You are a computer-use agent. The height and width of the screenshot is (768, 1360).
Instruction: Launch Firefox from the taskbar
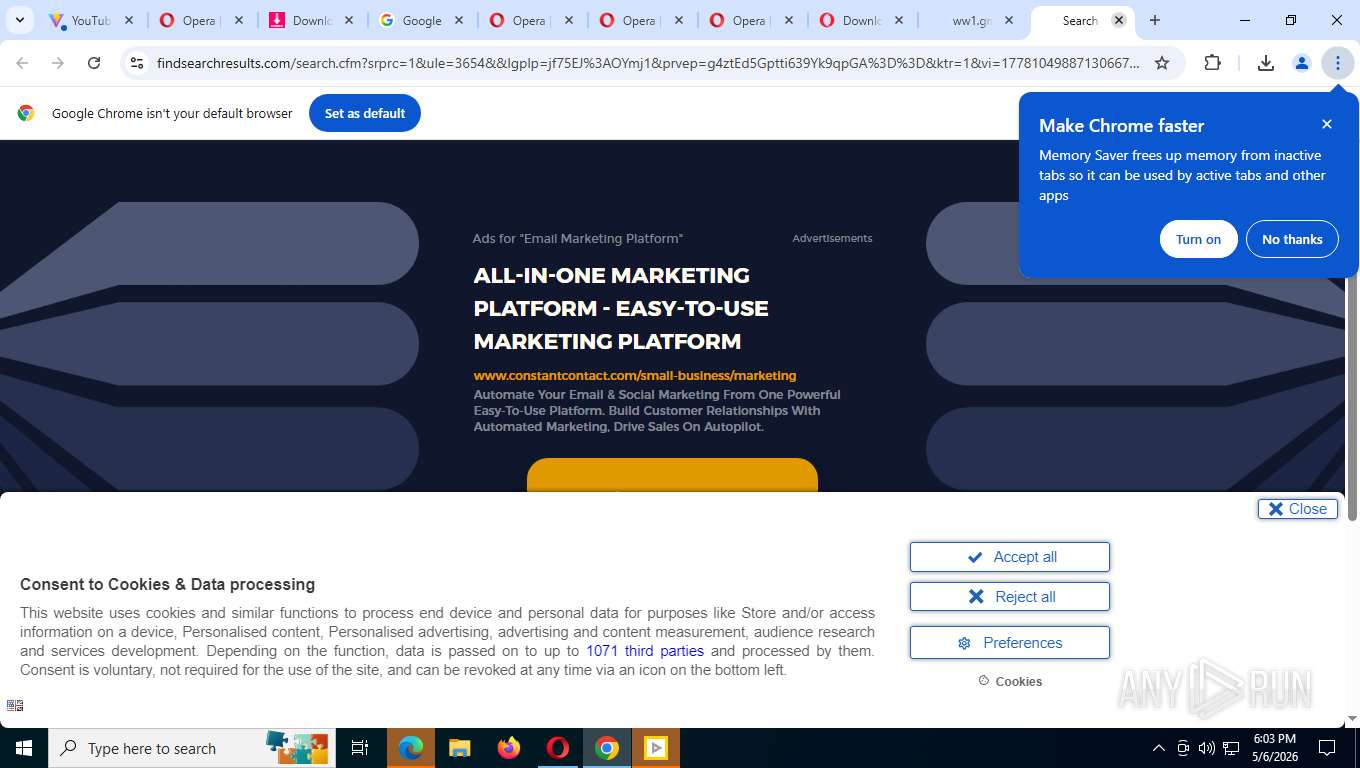click(x=509, y=748)
